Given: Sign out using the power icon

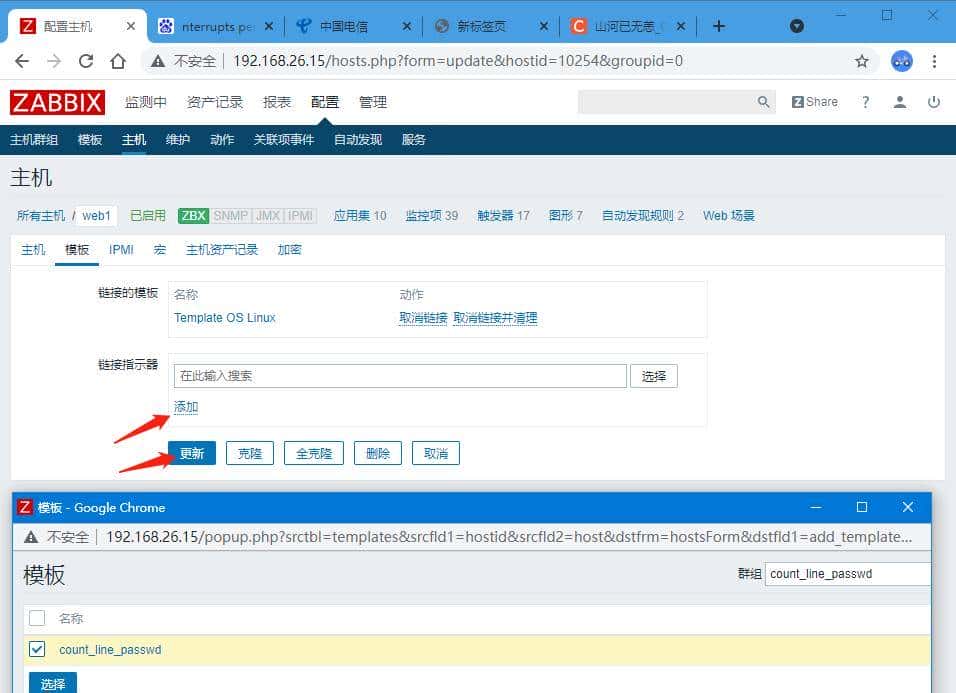Looking at the screenshot, I should [x=933, y=101].
